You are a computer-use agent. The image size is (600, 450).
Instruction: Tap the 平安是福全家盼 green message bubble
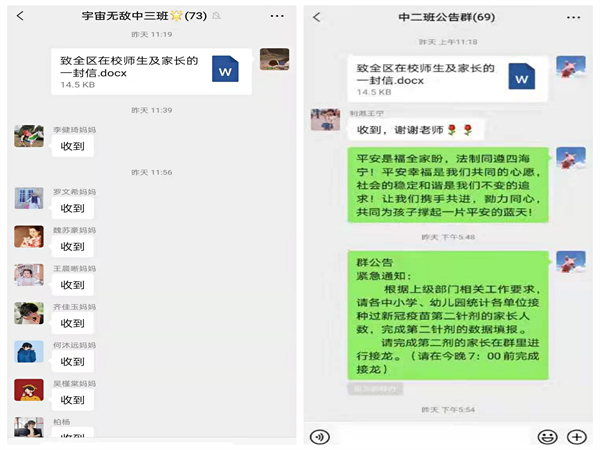click(448, 185)
